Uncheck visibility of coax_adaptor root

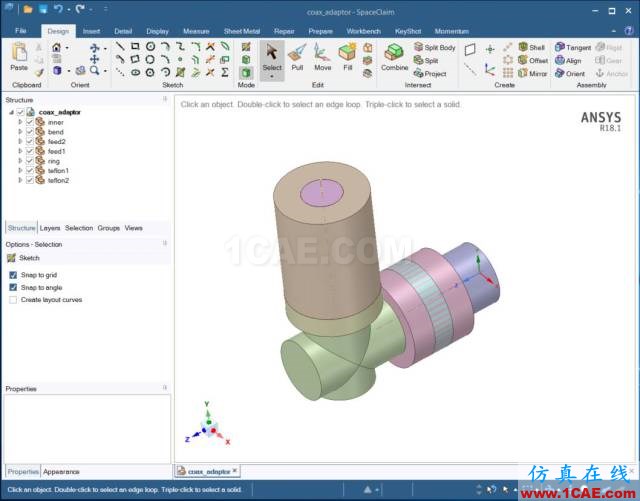[20, 112]
